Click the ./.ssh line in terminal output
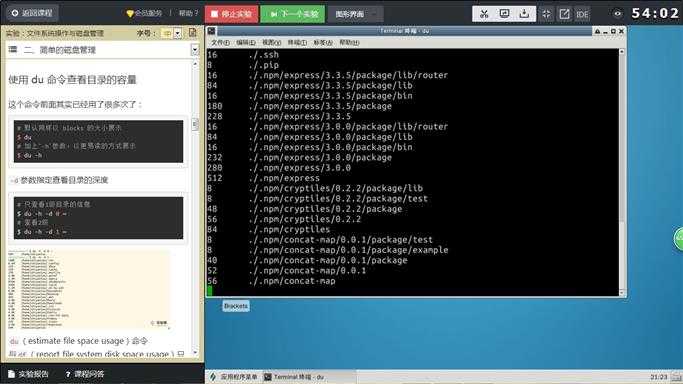Screen dimensions: 683x384 coord(243,55)
